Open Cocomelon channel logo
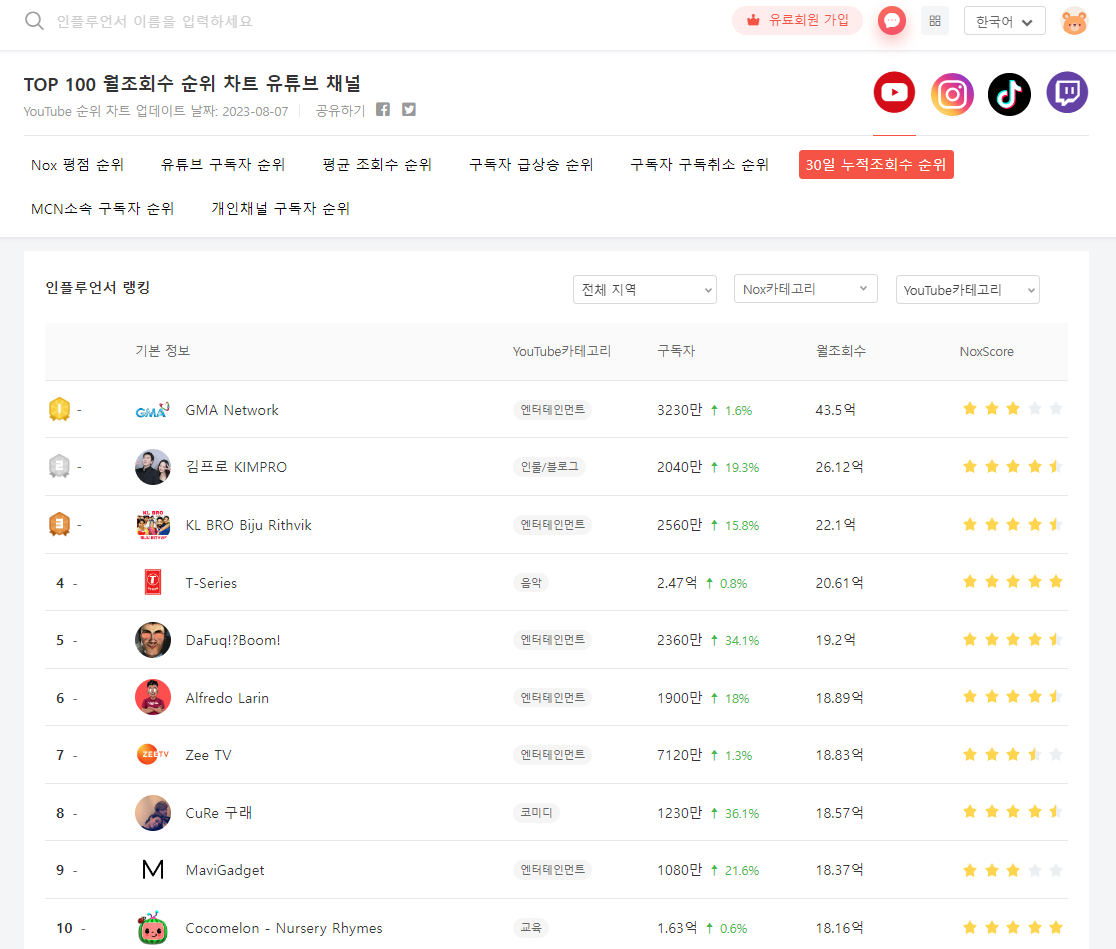The width and height of the screenshot is (1116, 949). pyautogui.click(x=152, y=928)
